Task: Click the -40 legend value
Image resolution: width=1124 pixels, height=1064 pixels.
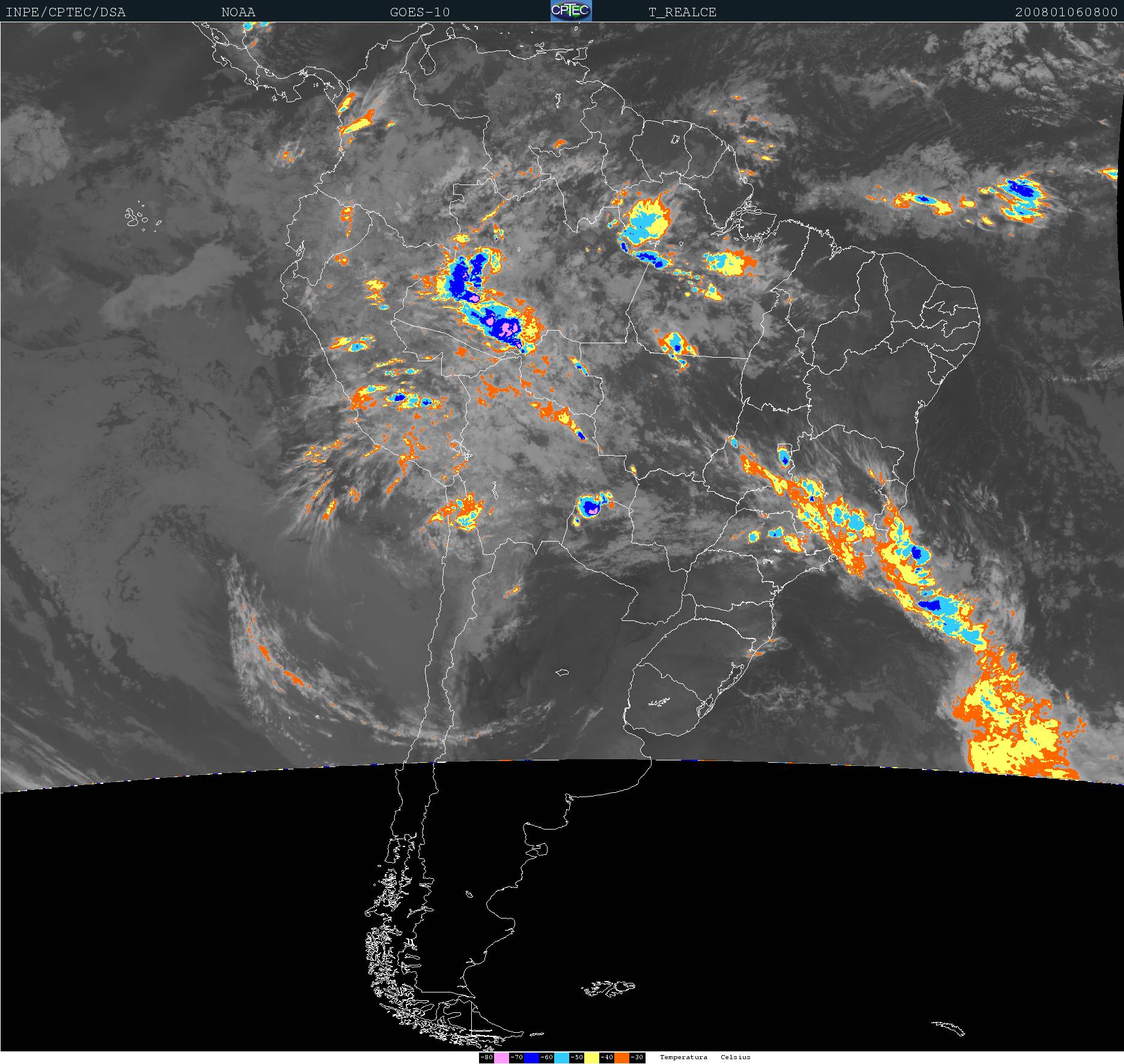Action: point(607,1057)
